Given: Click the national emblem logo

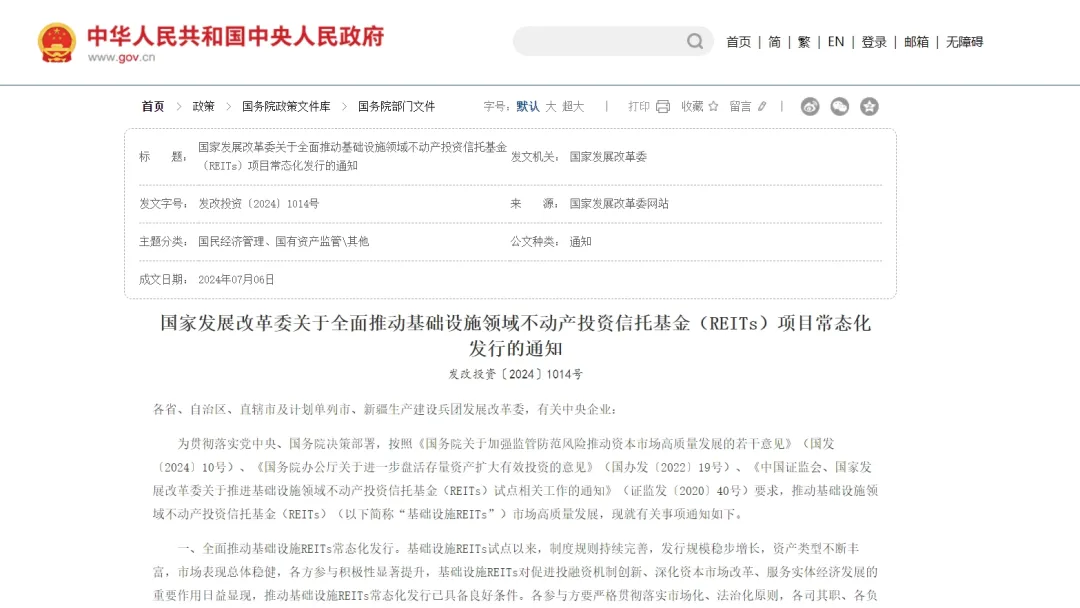Looking at the screenshot, I should click(57, 43).
